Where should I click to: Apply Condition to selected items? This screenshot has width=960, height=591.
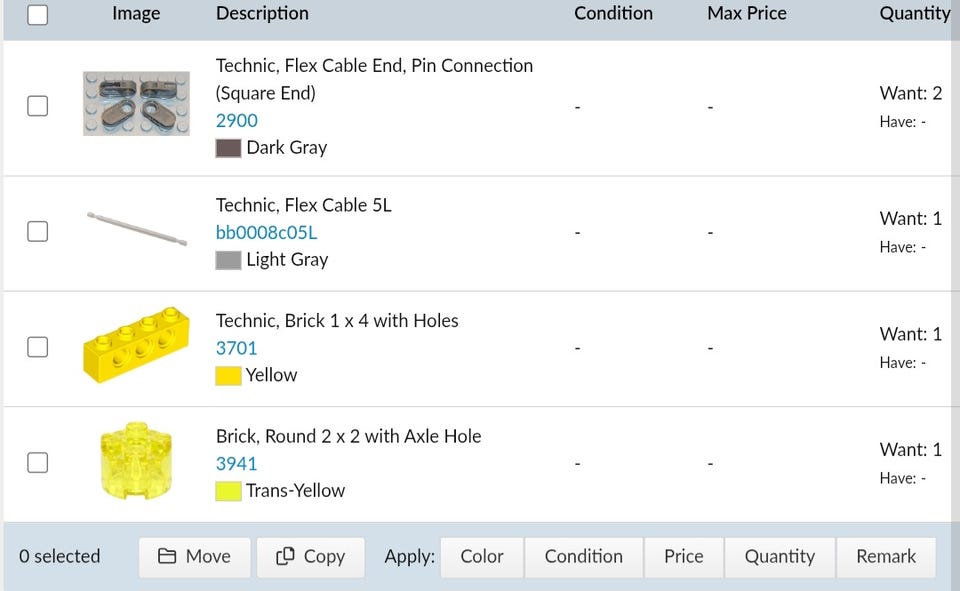click(583, 557)
